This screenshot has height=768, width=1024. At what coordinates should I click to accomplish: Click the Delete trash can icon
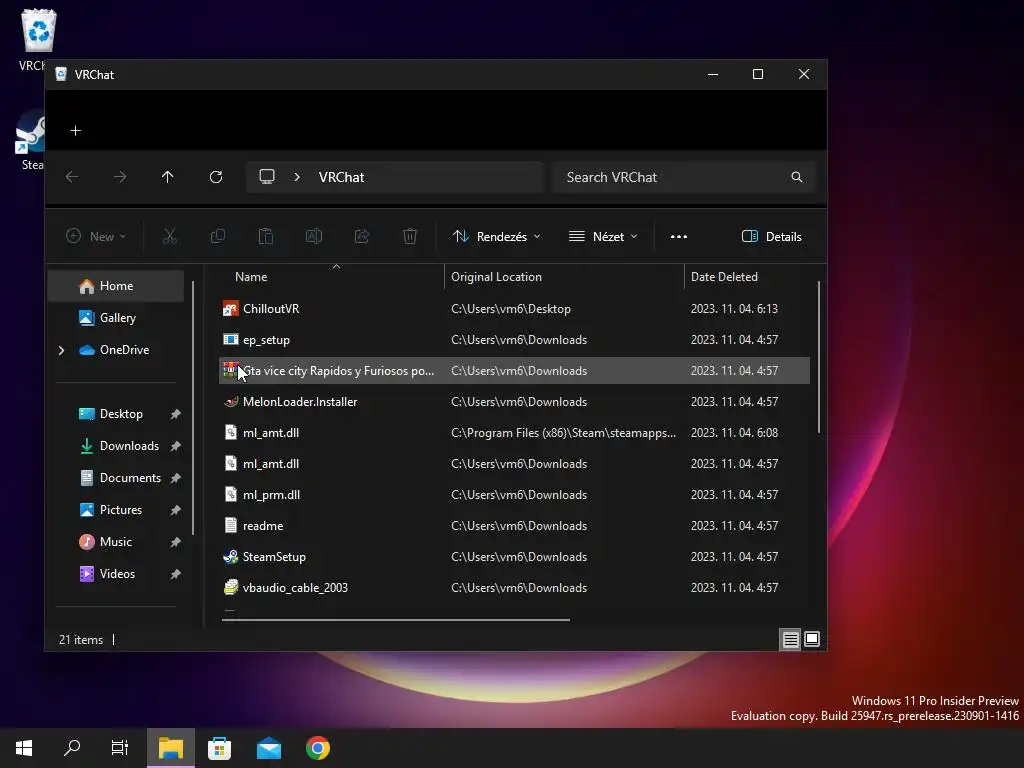click(409, 236)
